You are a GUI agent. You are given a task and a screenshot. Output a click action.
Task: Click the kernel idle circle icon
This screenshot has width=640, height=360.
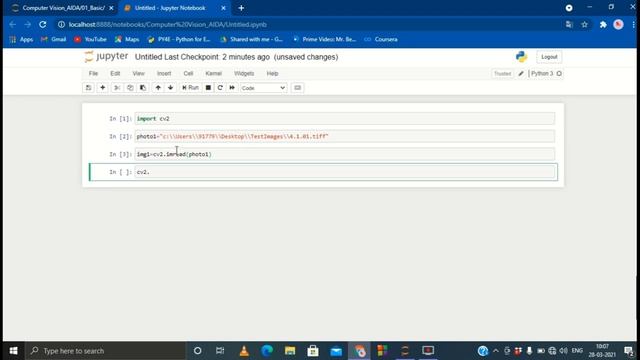click(x=559, y=73)
